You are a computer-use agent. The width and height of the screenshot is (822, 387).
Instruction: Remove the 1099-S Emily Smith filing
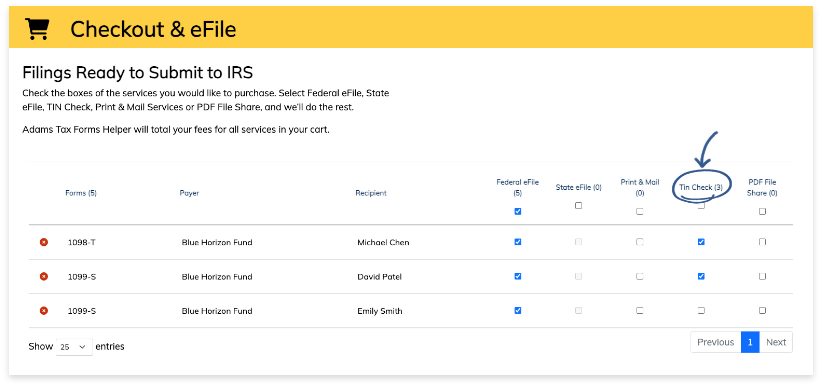(44, 310)
